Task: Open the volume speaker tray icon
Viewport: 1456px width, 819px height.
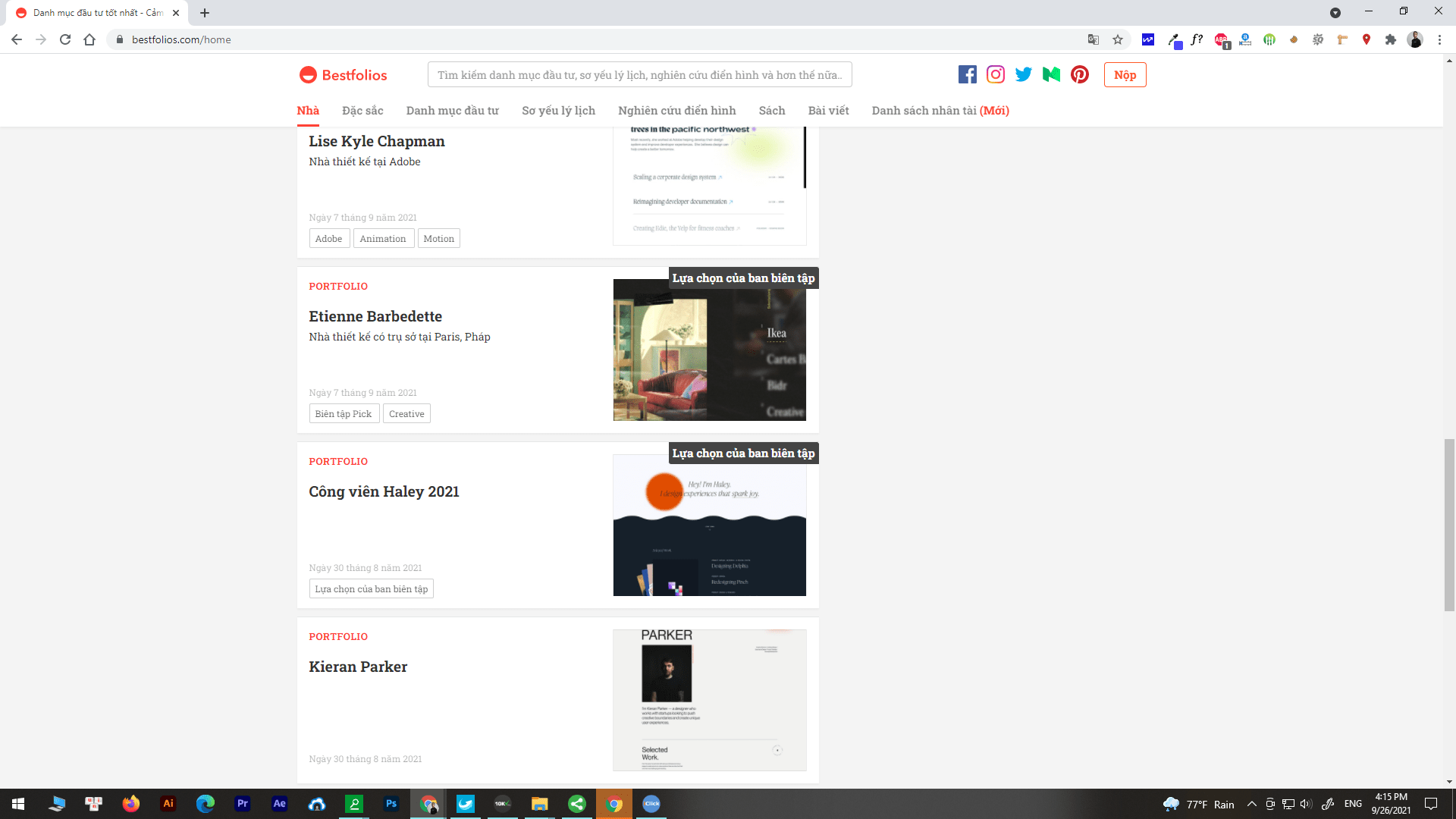Action: pyautogui.click(x=1306, y=804)
